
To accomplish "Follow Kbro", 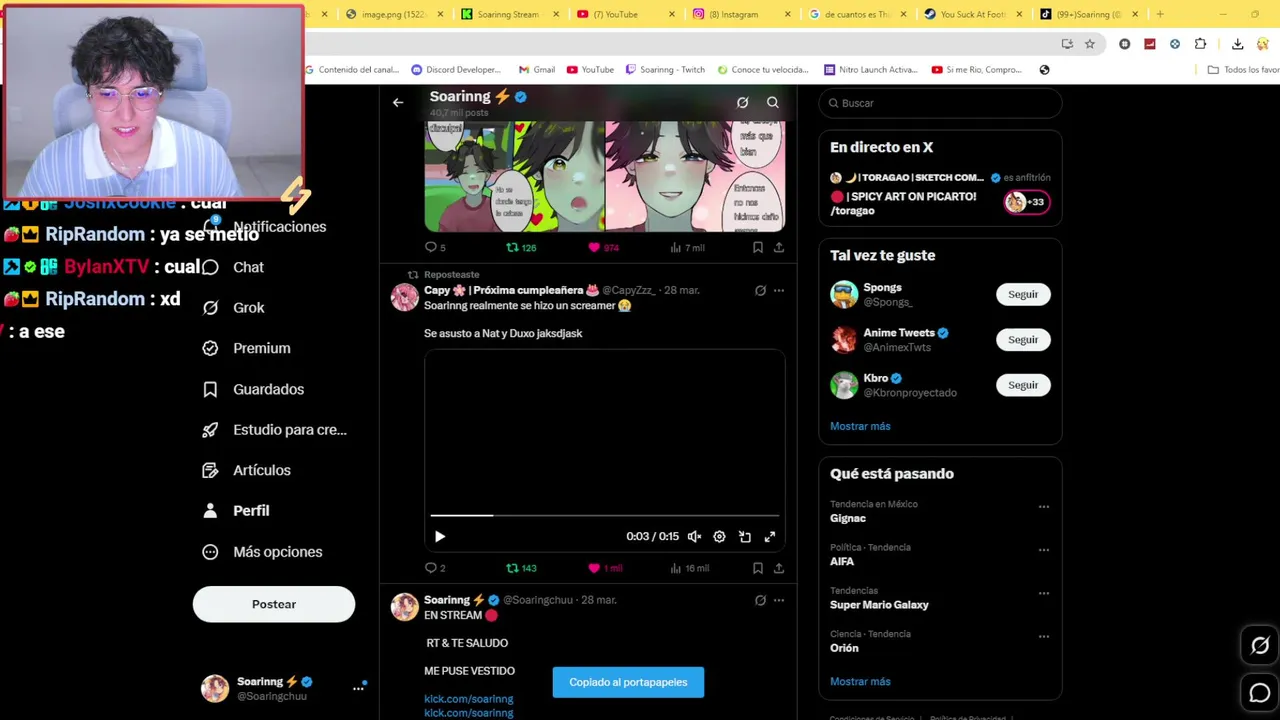I will pos(1023,385).
